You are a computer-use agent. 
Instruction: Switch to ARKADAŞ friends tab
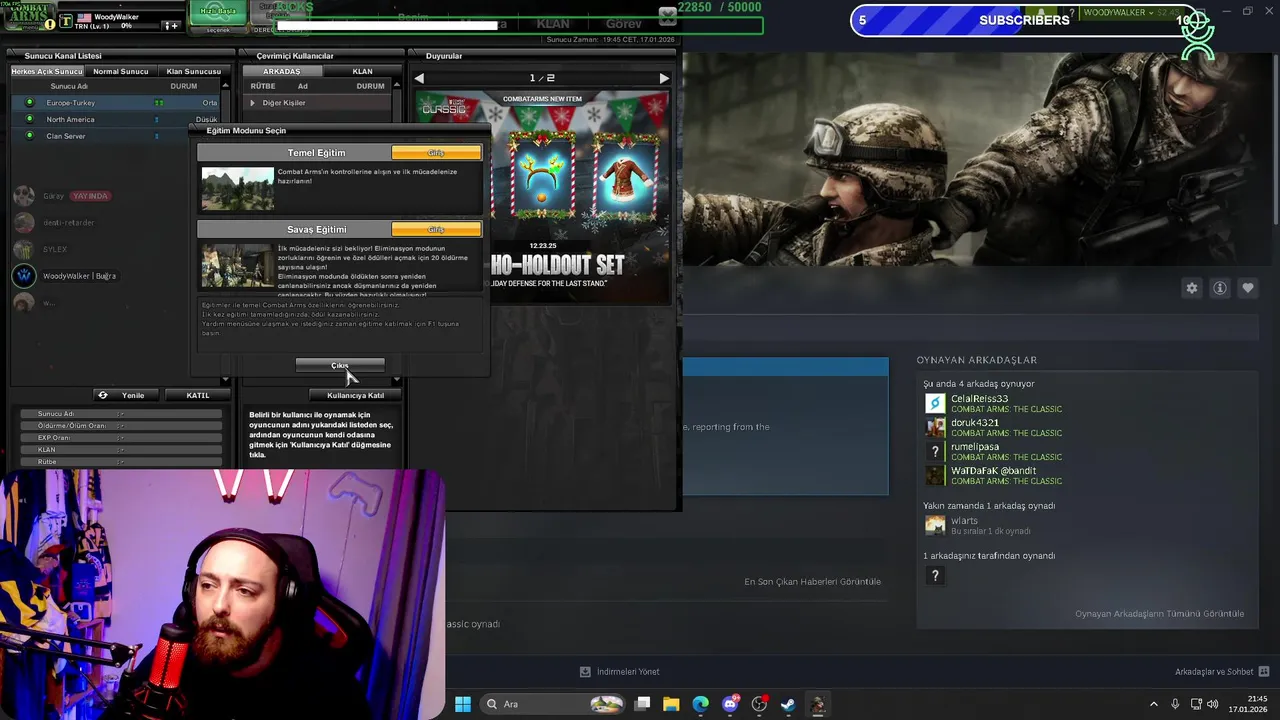coord(282,71)
